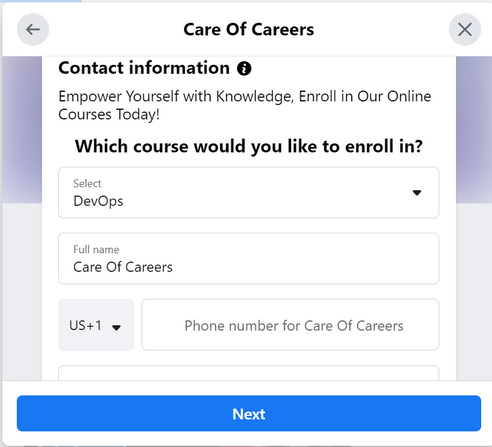The width and height of the screenshot is (492, 447).
Task: Go back using the left arrow icon
Action: click(x=33, y=29)
